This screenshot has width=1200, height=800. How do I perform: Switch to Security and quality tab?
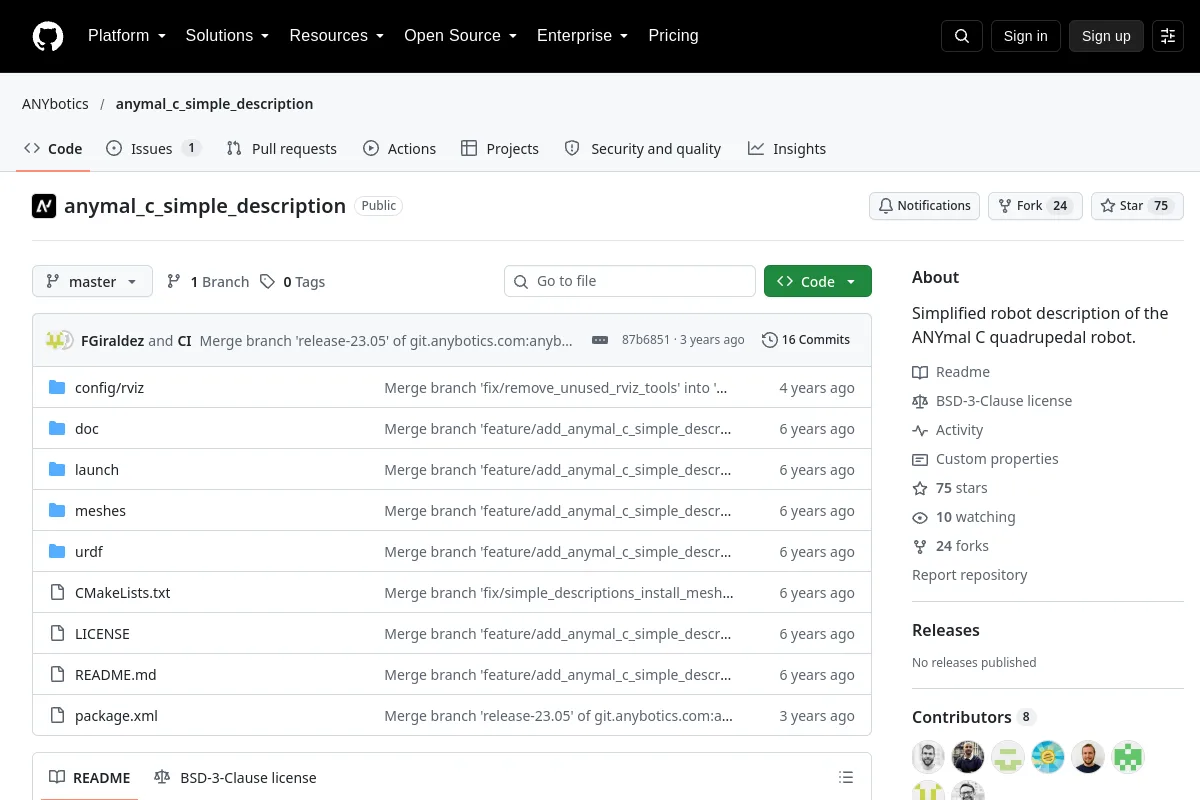coord(643,149)
